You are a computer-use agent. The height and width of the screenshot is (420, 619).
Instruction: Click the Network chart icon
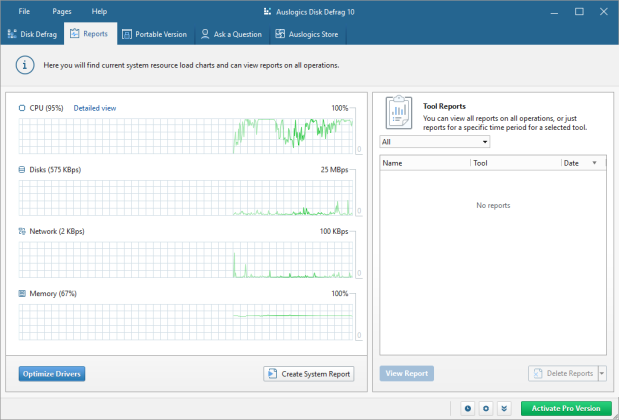22,231
